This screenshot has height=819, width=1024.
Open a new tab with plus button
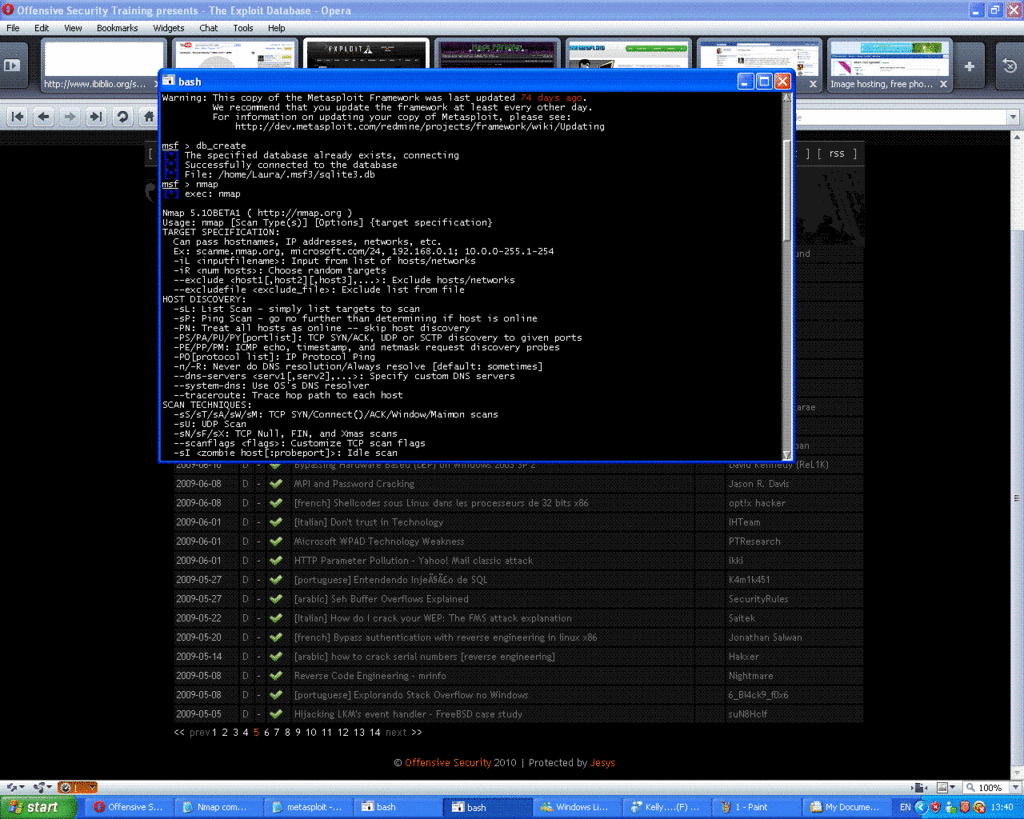click(x=969, y=66)
